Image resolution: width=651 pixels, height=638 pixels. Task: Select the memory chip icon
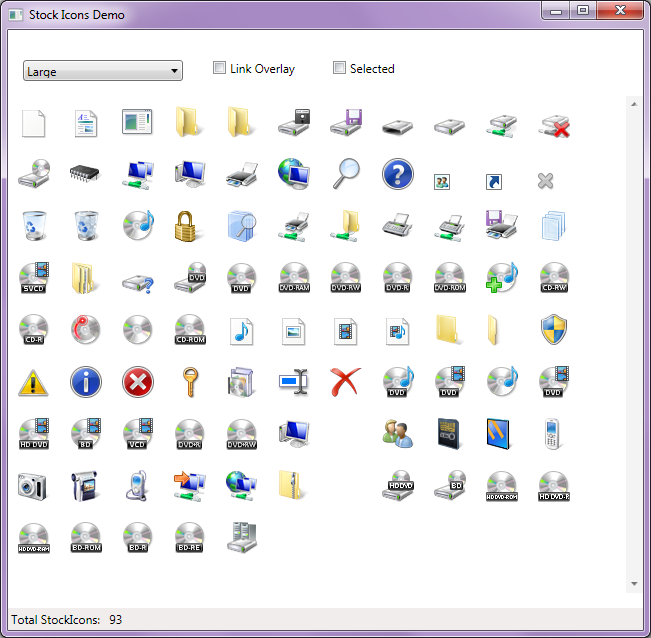tap(85, 174)
